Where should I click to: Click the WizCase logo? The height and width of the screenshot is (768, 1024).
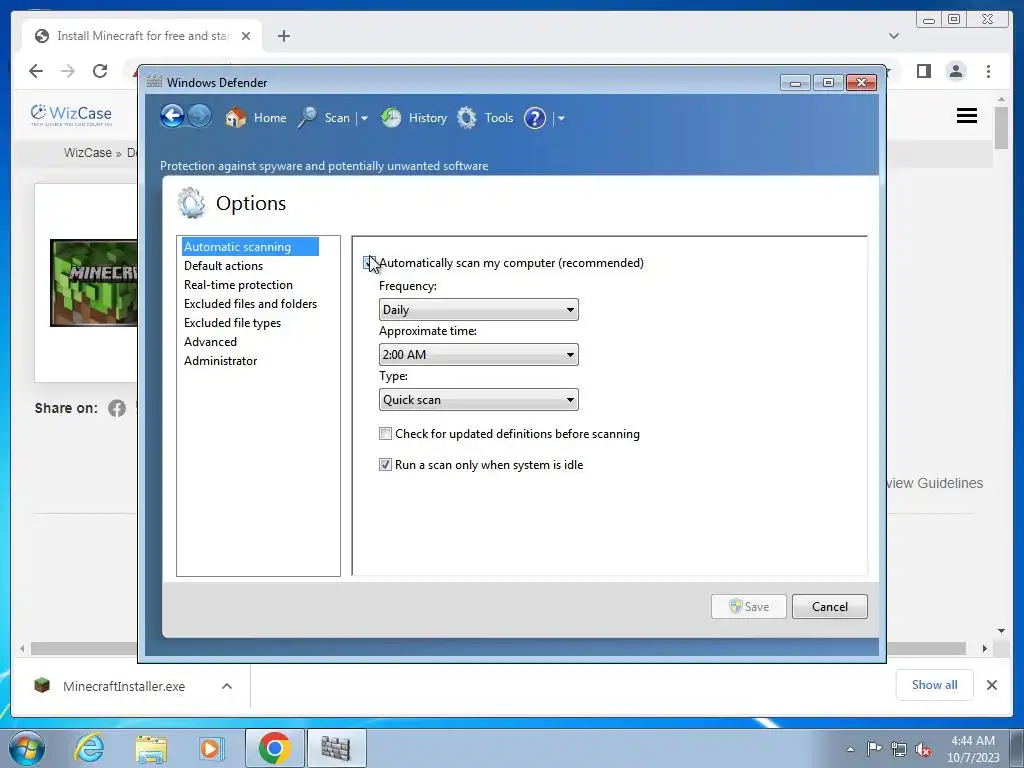pos(71,115)
